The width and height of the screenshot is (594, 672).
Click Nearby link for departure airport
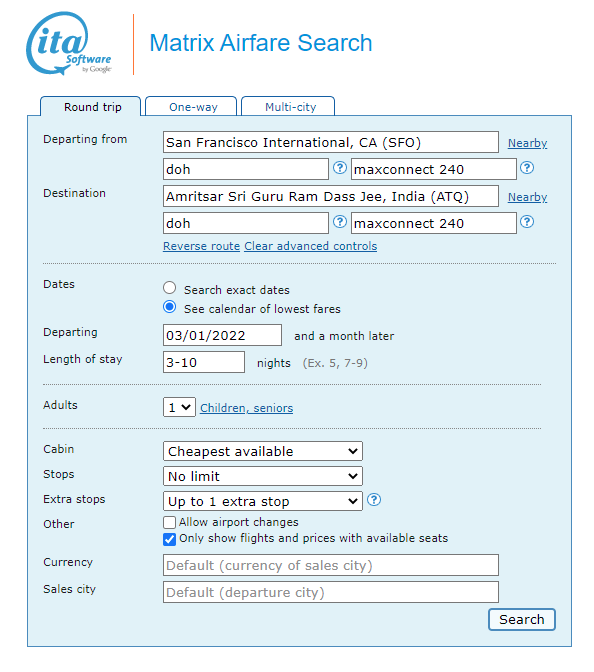(x=527, y=143)
